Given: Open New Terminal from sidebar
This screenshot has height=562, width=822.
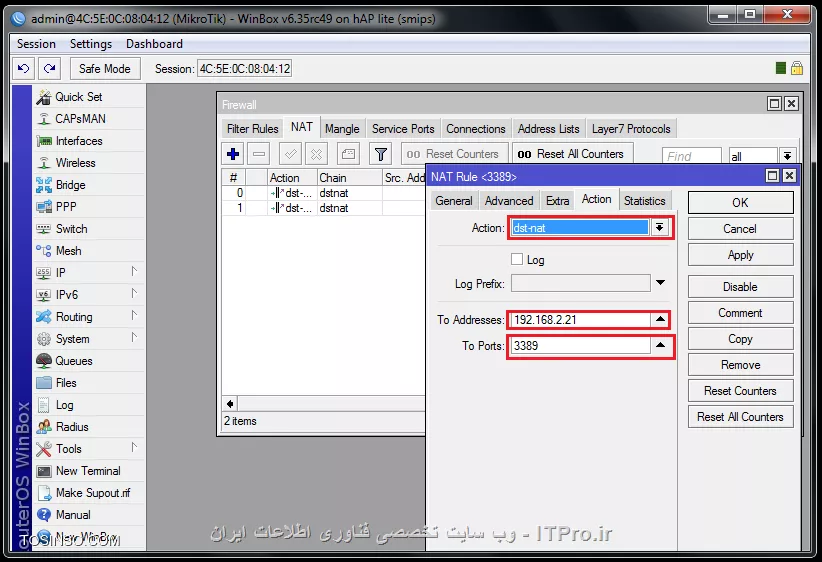Looking at the screenshot, I should pos(88,471).
